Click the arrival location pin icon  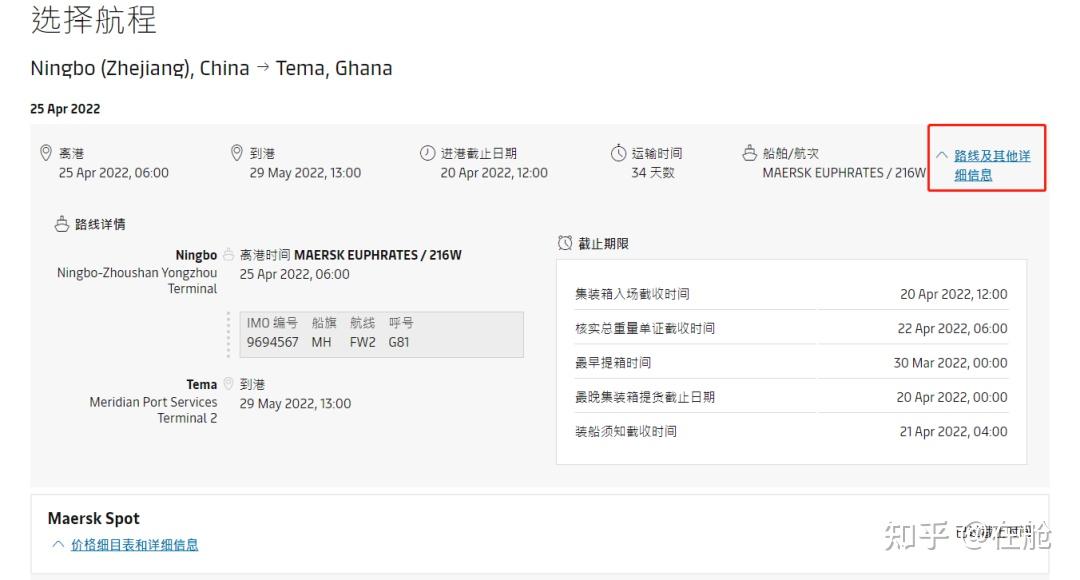[237, 153]
